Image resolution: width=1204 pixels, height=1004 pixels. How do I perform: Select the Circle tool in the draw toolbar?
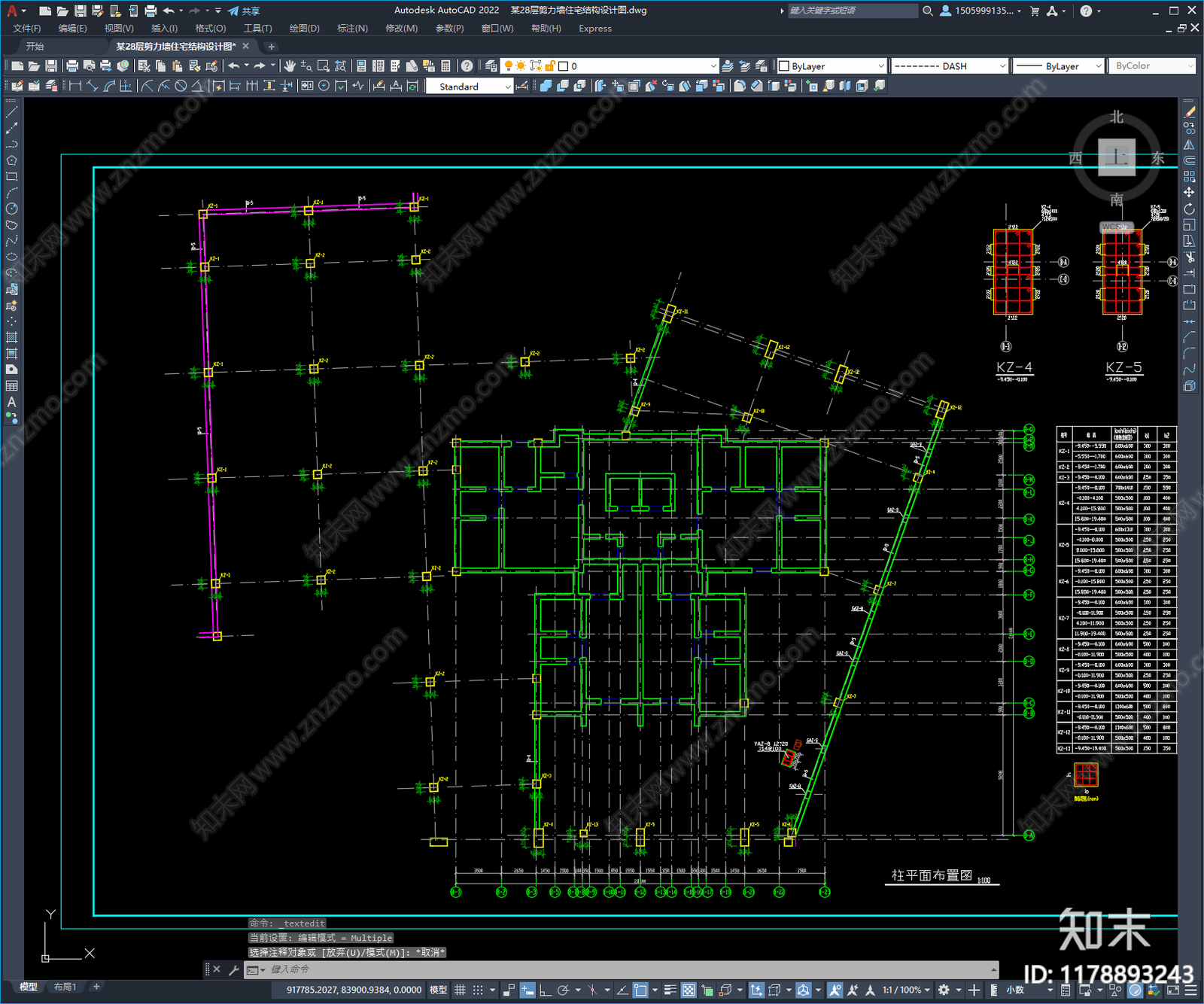coord(11,208)
